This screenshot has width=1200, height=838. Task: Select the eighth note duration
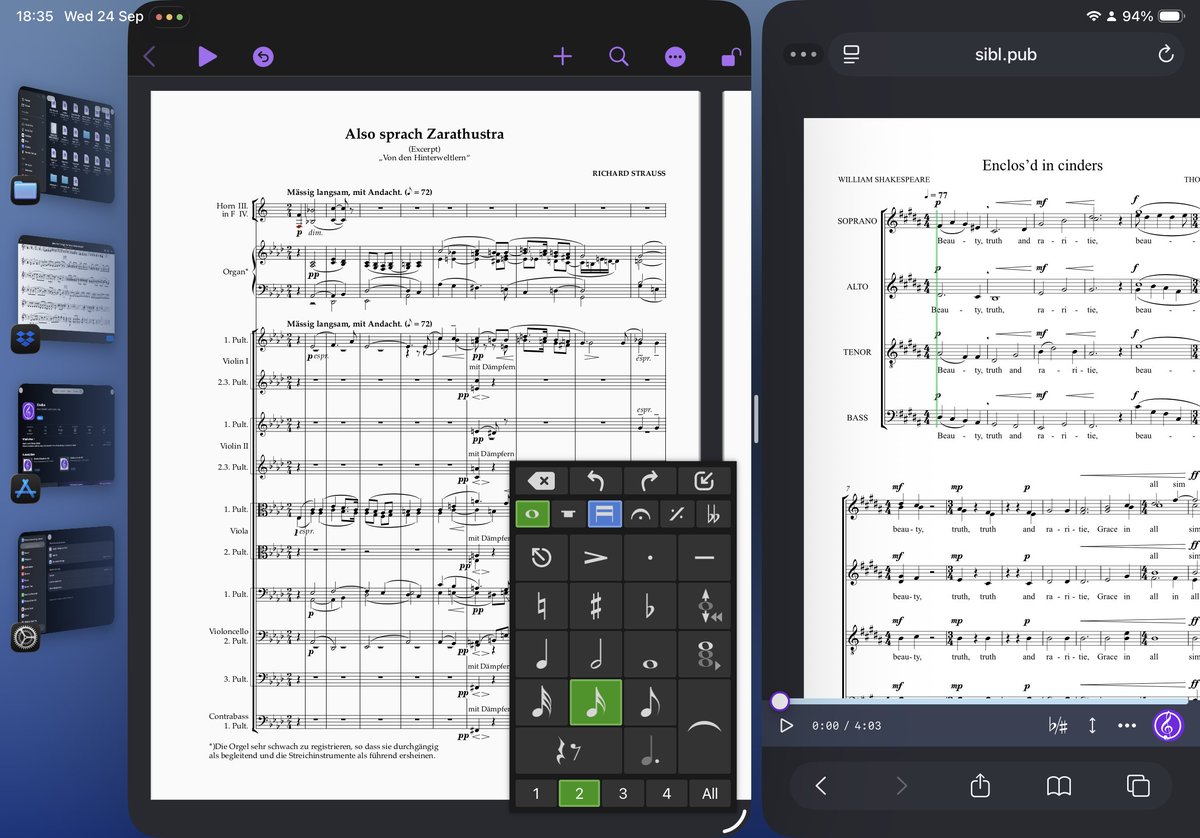click(x=649, y=702)
